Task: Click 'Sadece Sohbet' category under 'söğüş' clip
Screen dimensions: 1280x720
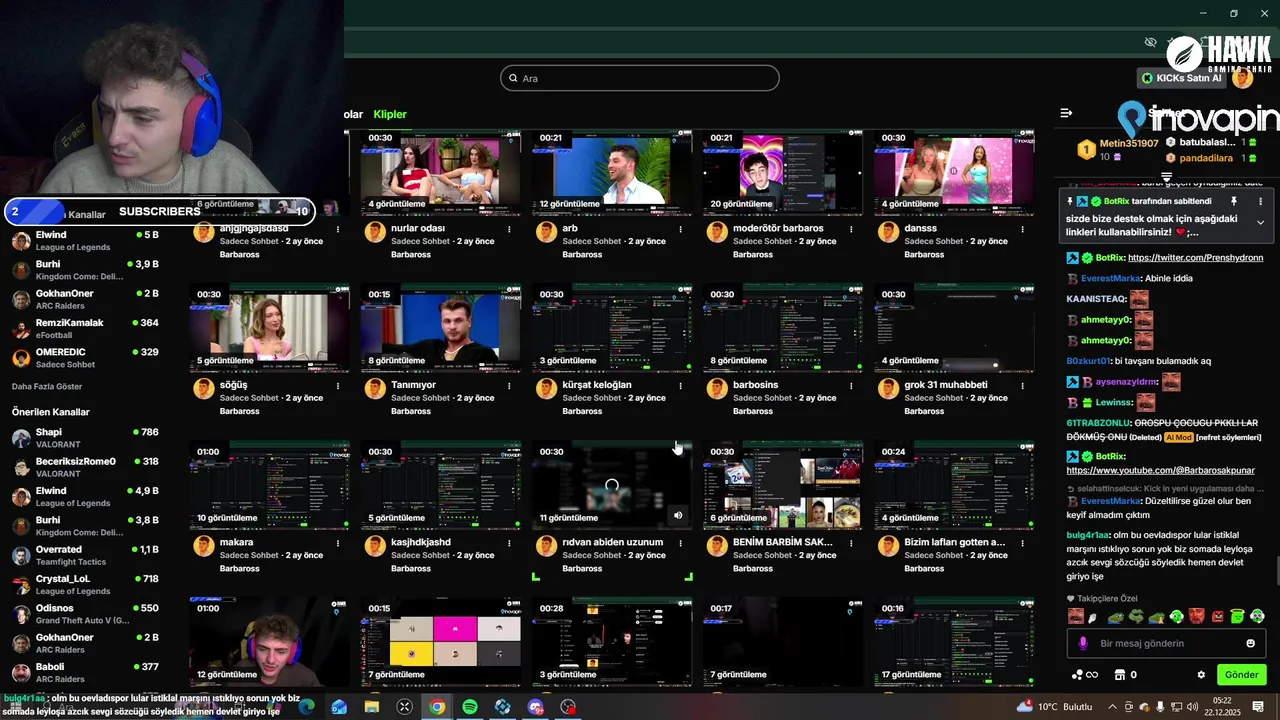Action: [x=249, y=398]
